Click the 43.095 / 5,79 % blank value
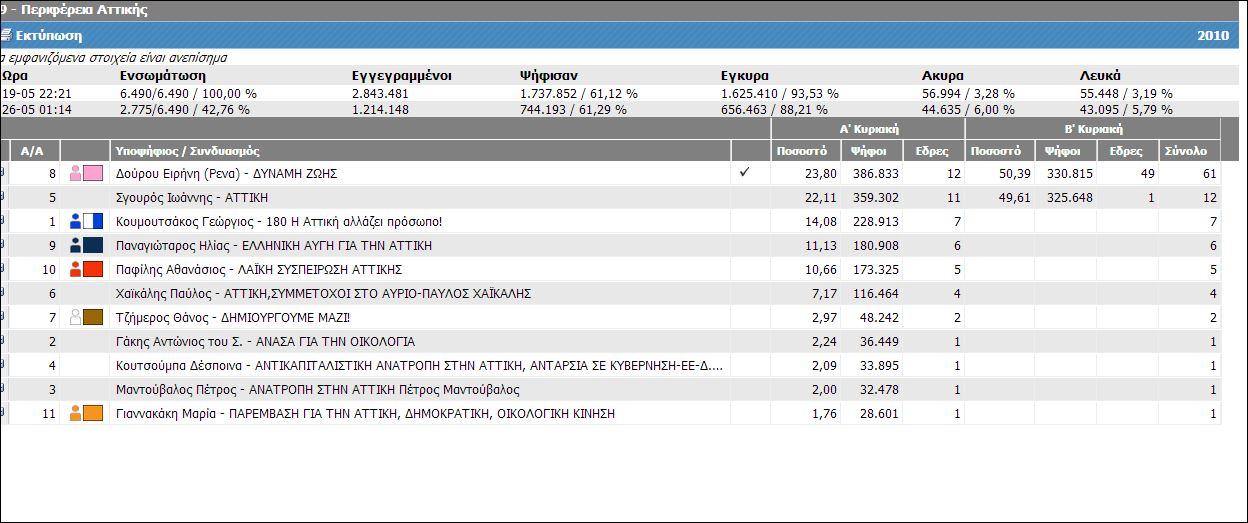 tap(1126, 109)
